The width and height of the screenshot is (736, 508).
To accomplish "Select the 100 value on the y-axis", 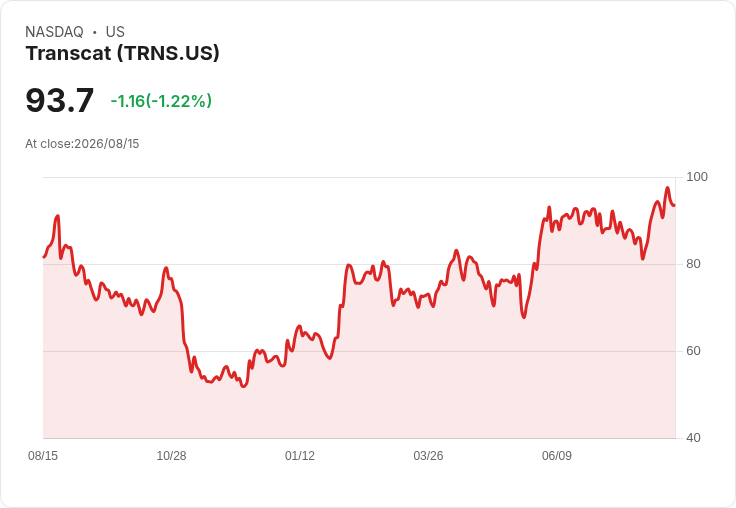I will pos(697,177).
